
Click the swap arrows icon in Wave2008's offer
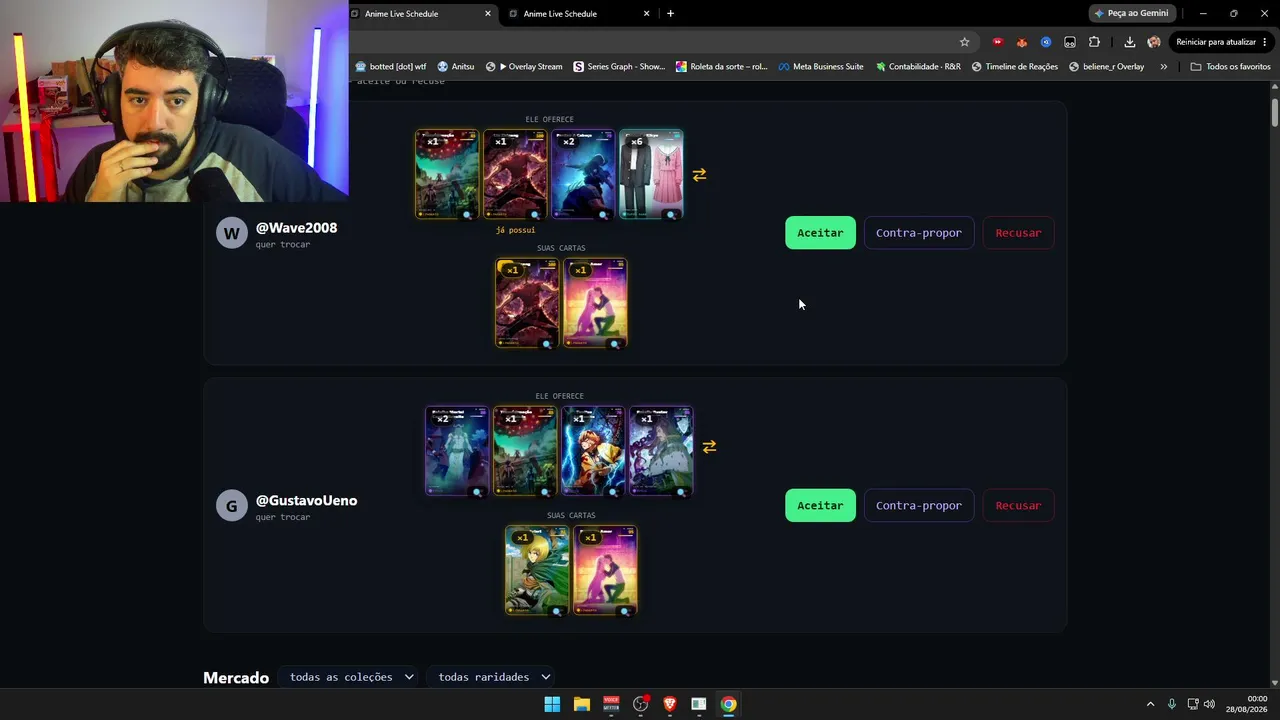point(699,175)
